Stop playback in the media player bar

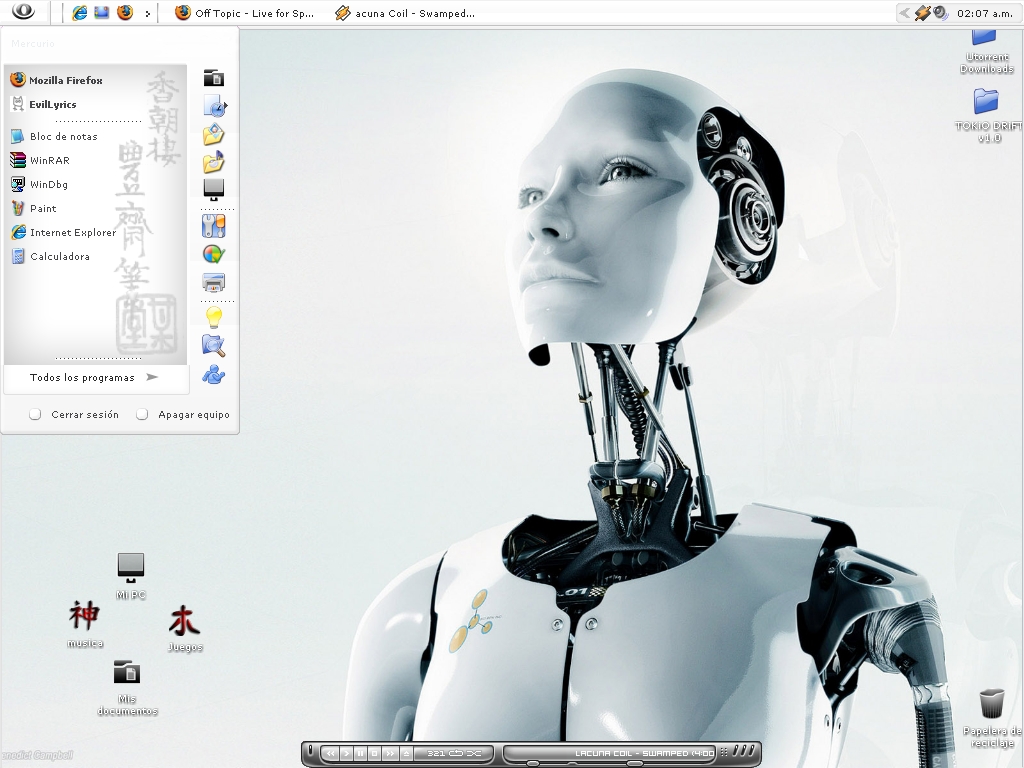375,753
